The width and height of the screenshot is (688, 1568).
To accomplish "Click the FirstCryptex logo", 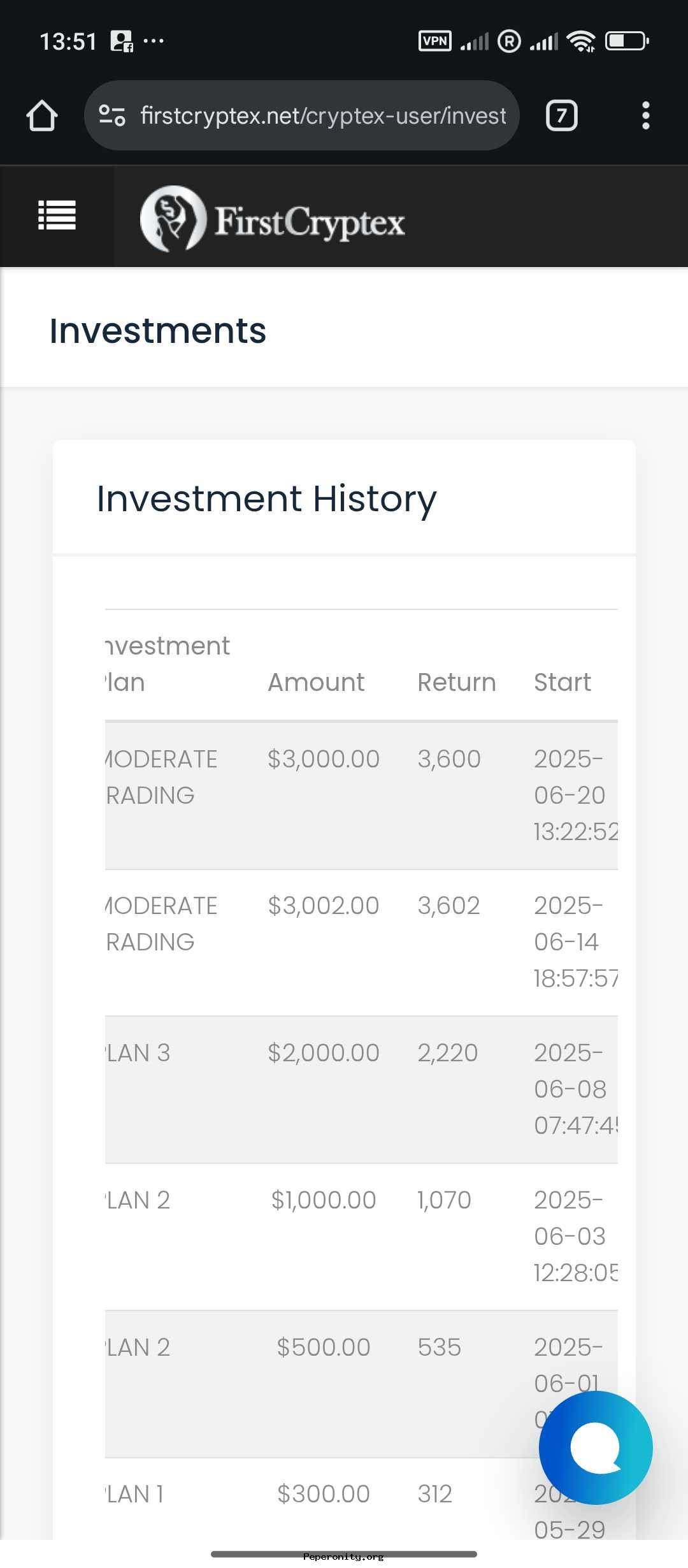I will click(x=272, y=219).
